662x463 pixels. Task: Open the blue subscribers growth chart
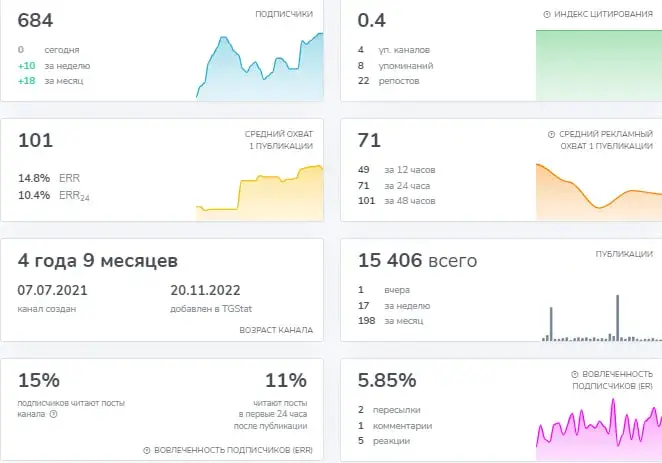point(260,66)
